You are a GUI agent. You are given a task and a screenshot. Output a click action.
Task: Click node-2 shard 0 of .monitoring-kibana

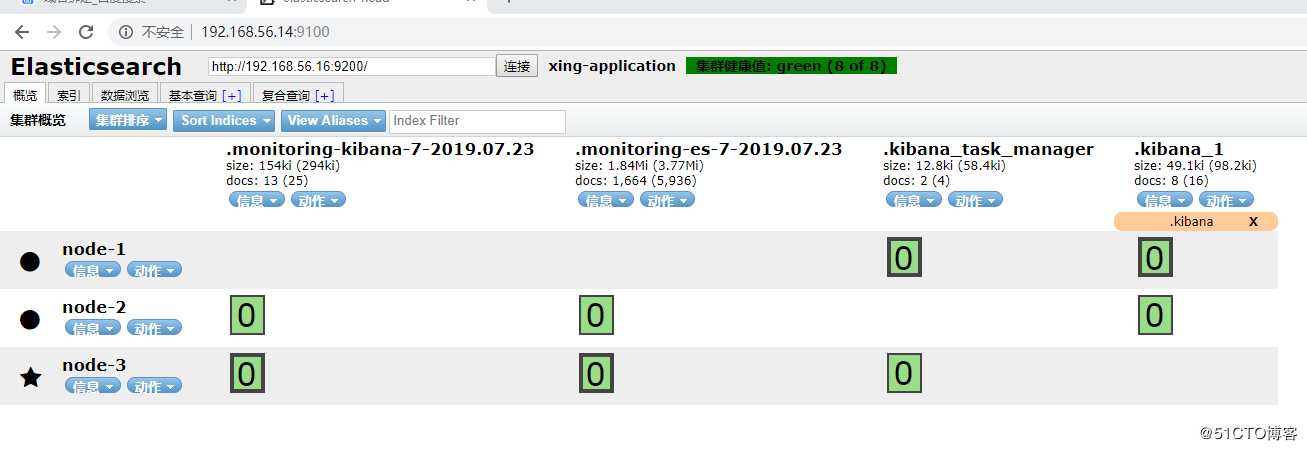247,316
